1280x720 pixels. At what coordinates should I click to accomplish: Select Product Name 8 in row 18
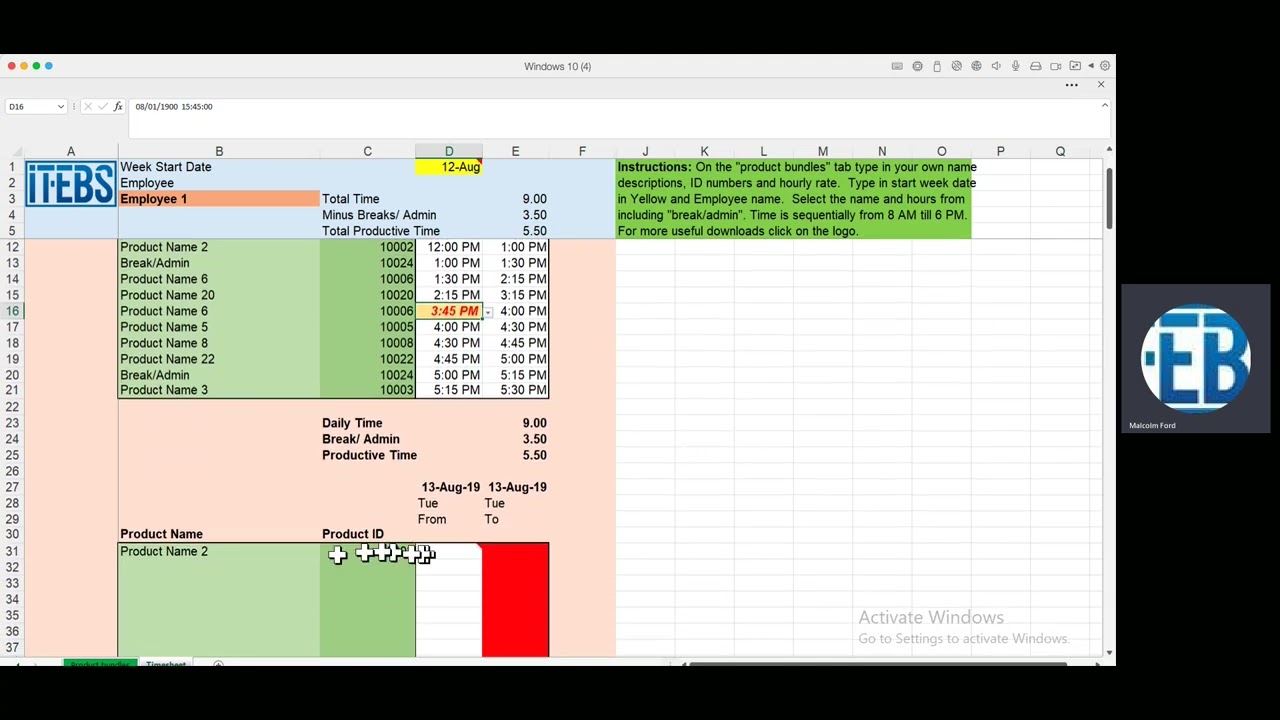pyautogui.click(x=219, y=343)
